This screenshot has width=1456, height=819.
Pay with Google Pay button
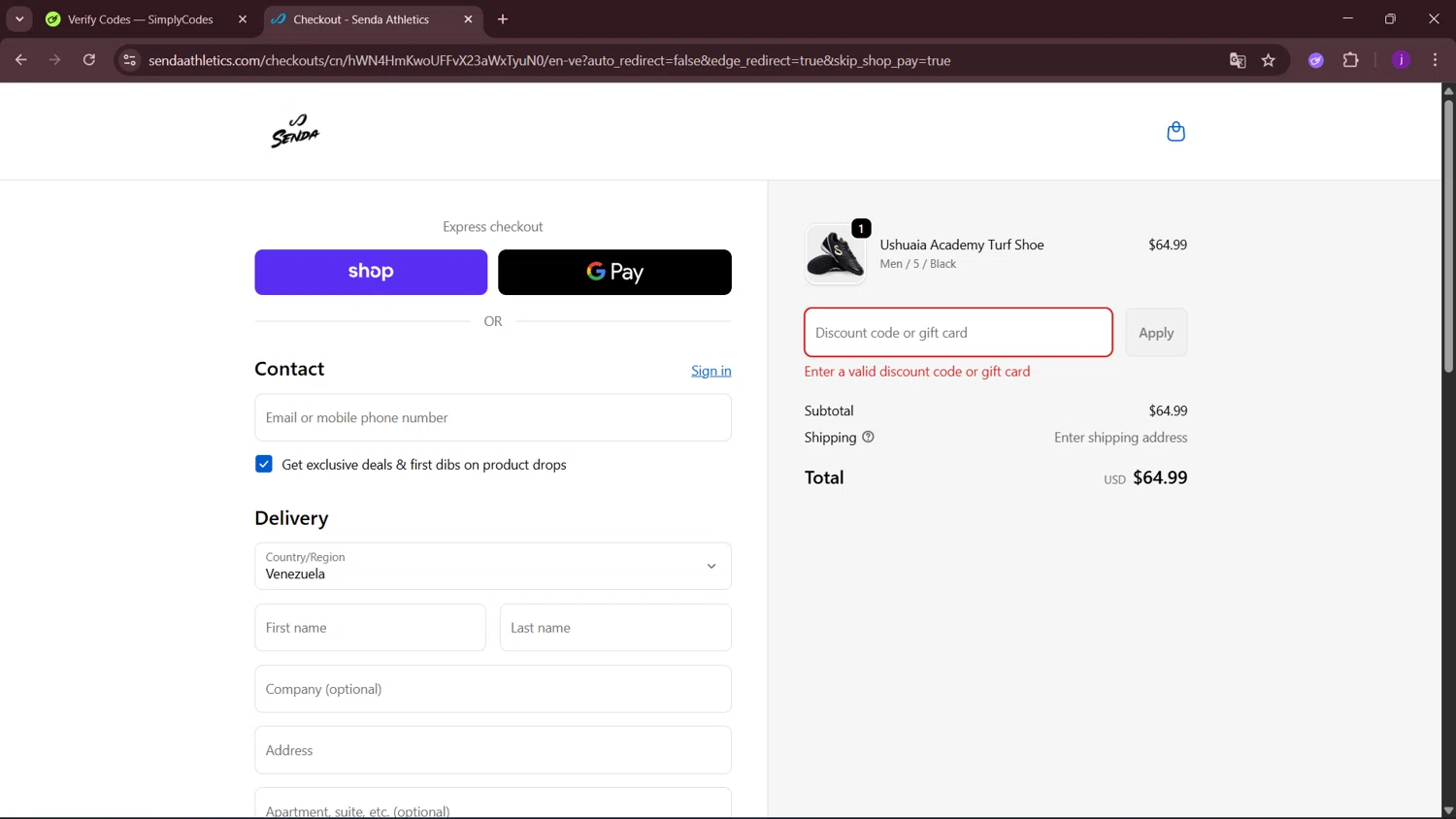pyautogui.click(x=614, y=272)
